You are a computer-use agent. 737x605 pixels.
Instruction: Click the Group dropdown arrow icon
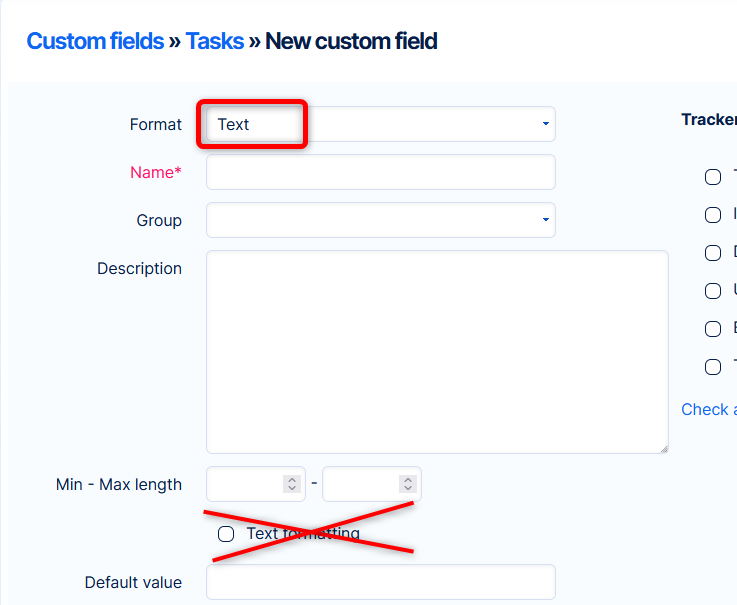545,220
